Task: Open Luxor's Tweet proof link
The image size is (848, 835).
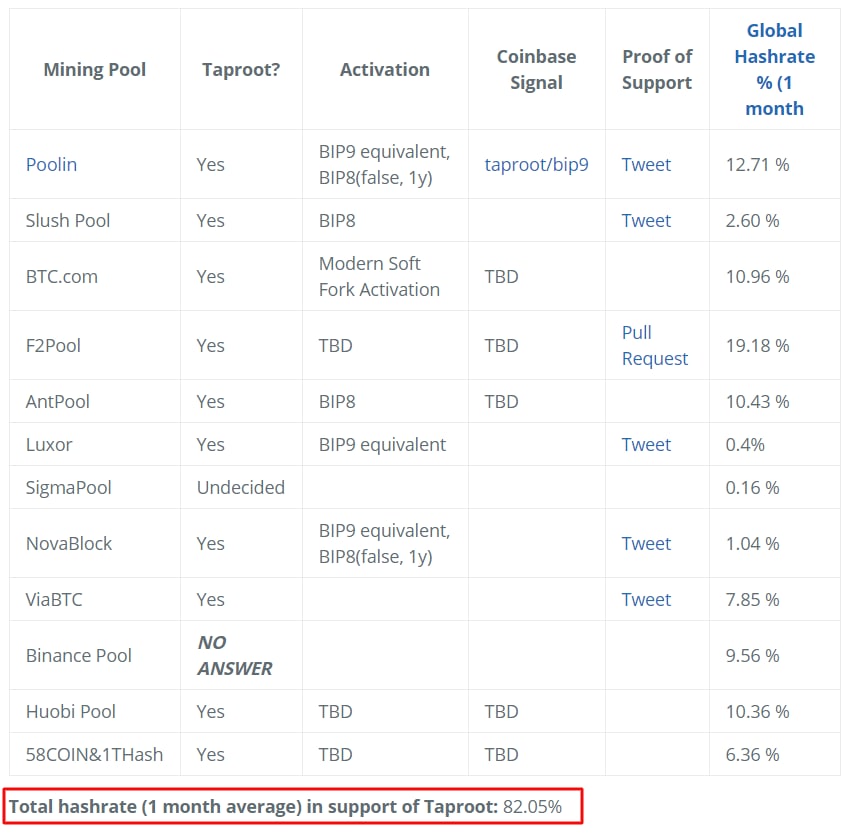Action: (x=646, y=445)
